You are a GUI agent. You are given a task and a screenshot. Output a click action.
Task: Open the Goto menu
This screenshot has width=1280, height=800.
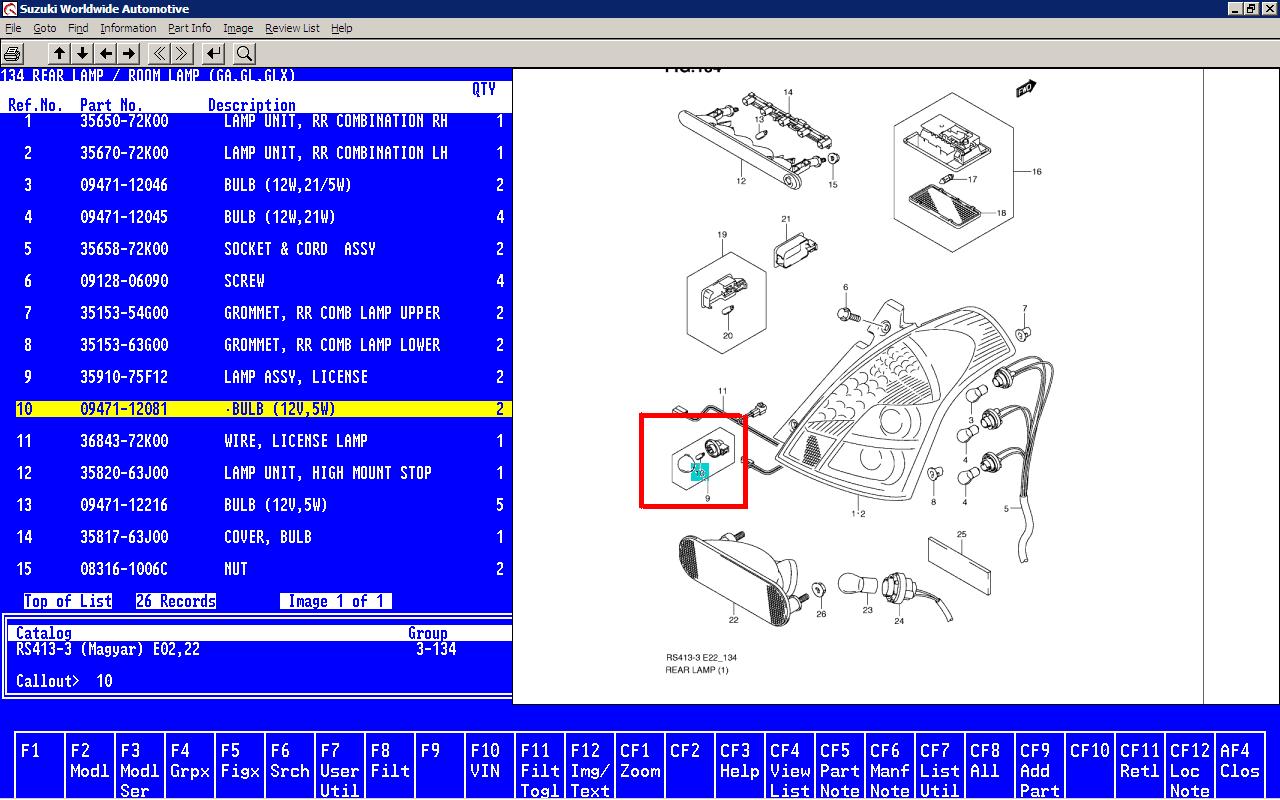click(x=45, y=28)
